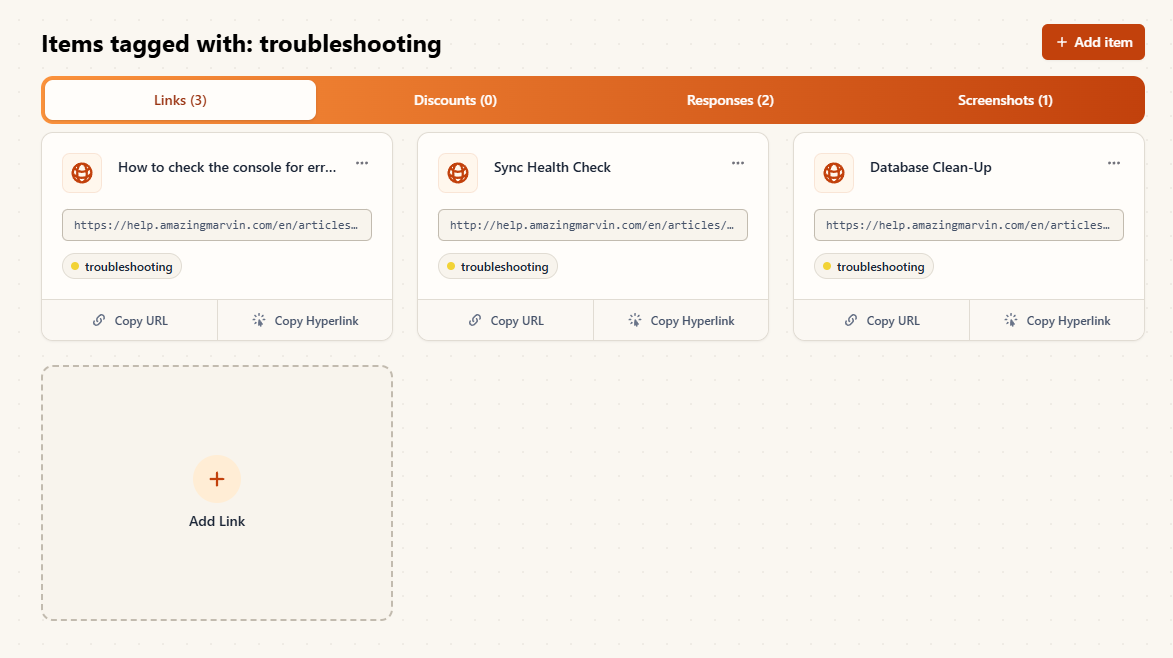The image size is (1173, 658).
Task: Click the Add Link label
Action: pos(217,521)
